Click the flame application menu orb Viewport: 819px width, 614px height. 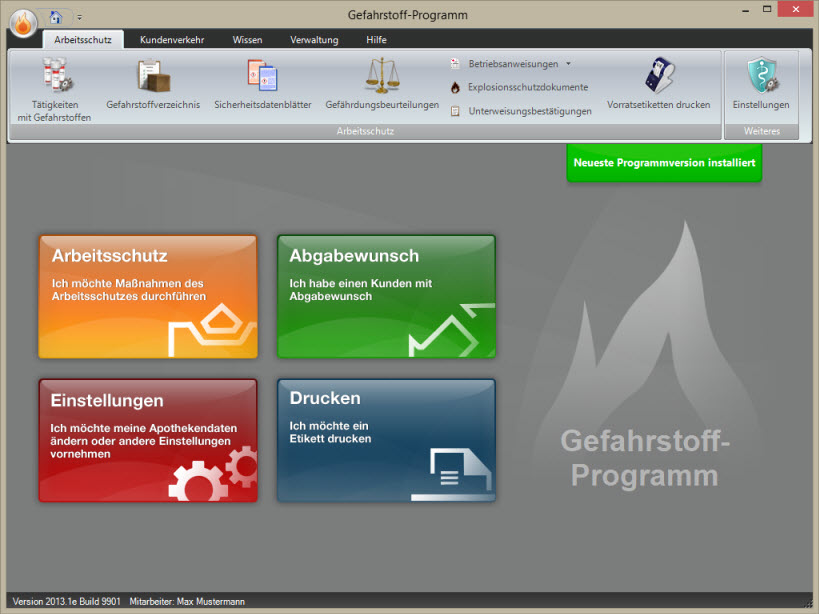[23, 23]
